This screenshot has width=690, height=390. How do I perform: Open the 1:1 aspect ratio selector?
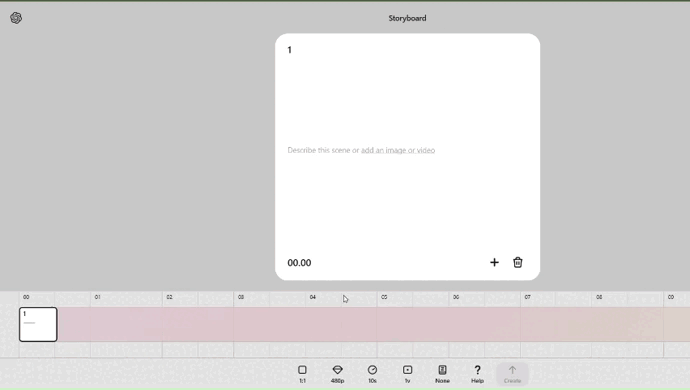coord(302,374)
